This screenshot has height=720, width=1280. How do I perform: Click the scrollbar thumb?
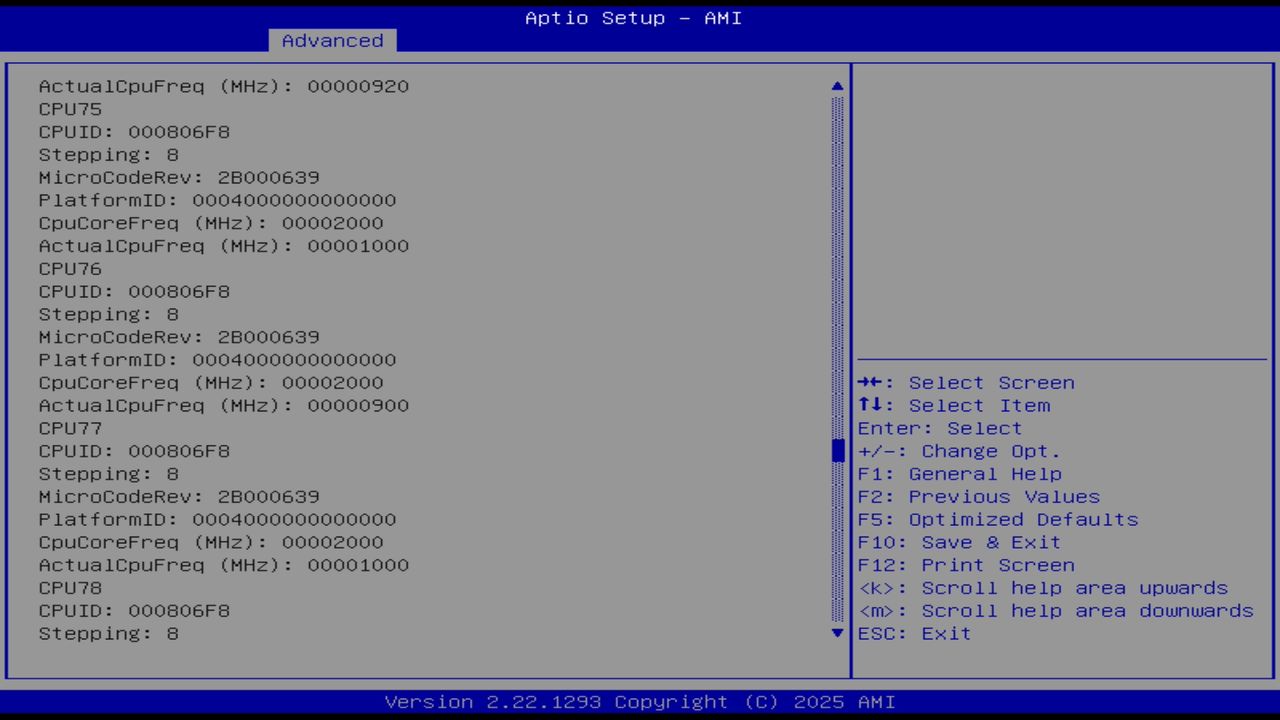click(x=837, y=450)
